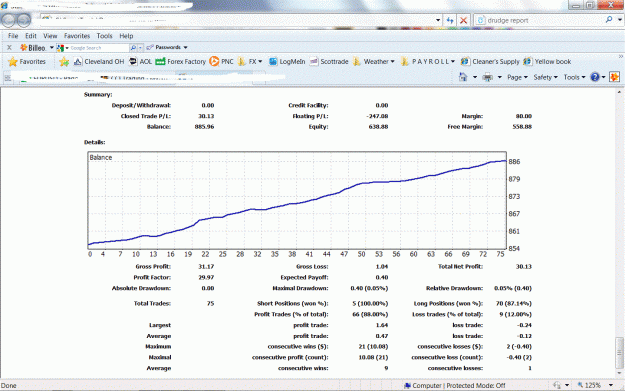Screen dimensions: 625x391
Task: Open the Safety command bar menu
Action: (545, 77)
